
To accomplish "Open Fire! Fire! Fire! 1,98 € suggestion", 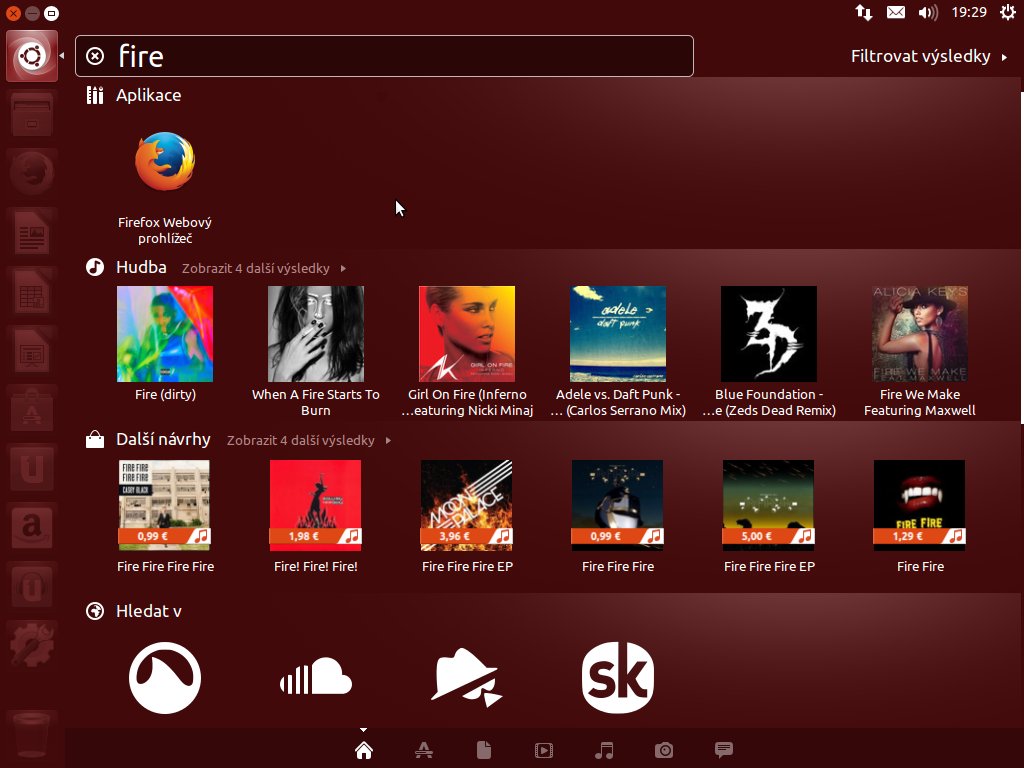I will click(x=315, y=517).
